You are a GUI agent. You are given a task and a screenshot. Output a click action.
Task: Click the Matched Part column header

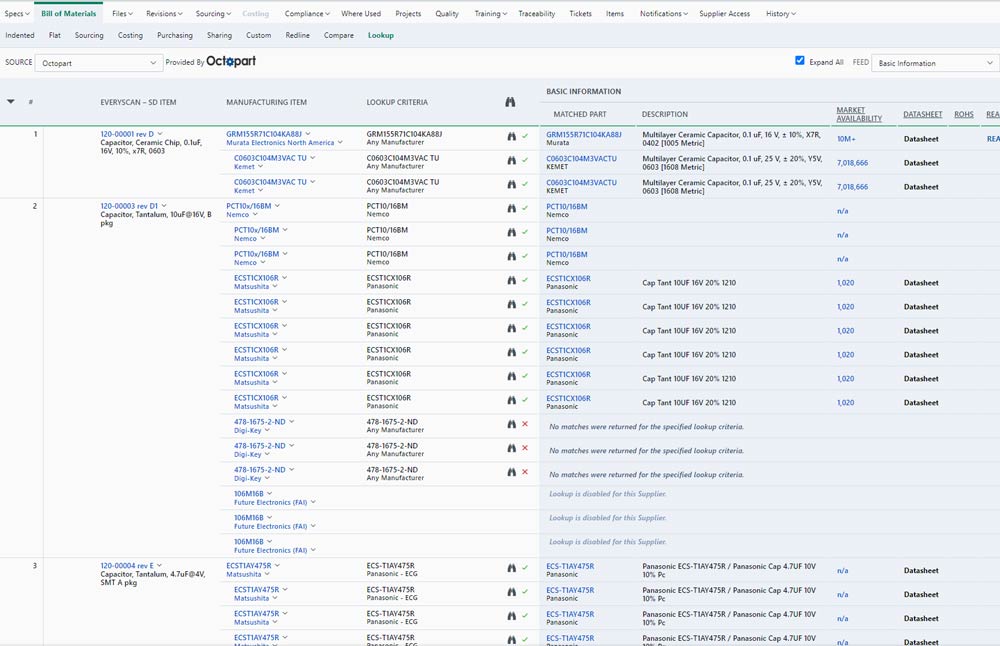(x=580, y=114)
